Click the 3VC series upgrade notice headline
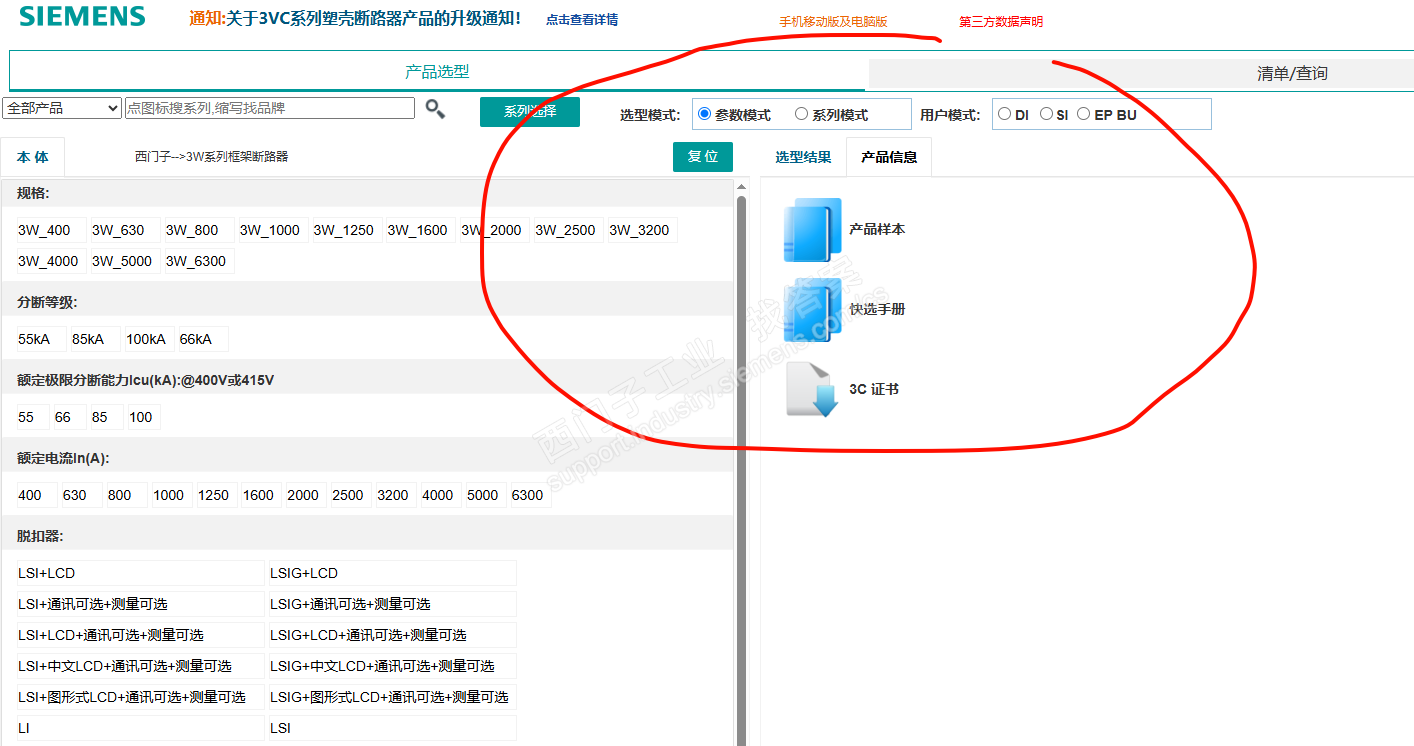Screen dimensions: 1414x746 (x=355, y=18)
